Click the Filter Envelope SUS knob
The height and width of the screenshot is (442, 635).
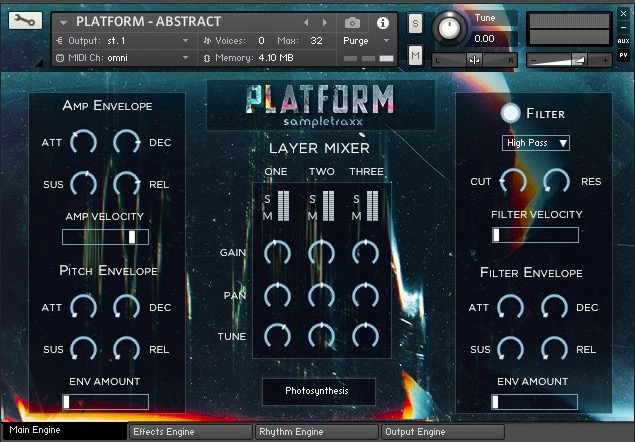(510, 349)
